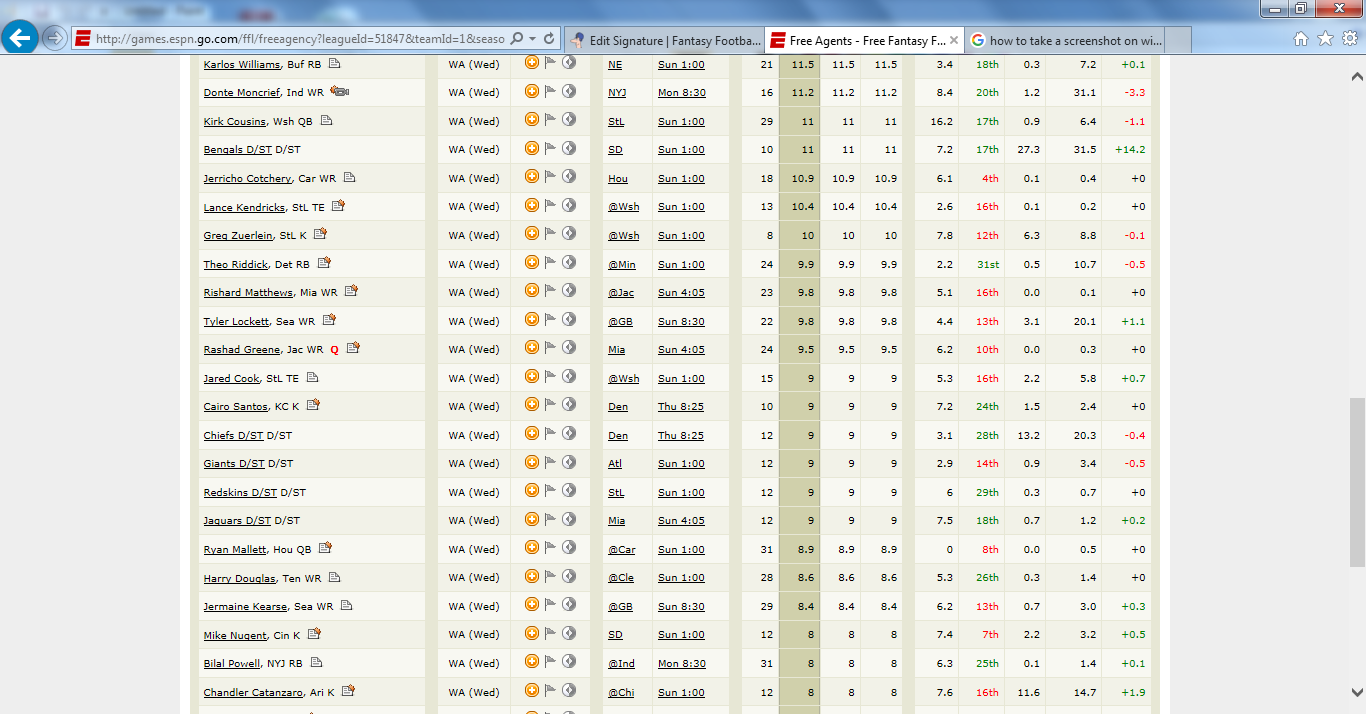The image size is (1366, 714).
Task: Open browser home page icon
Action: click(1301, 39)
